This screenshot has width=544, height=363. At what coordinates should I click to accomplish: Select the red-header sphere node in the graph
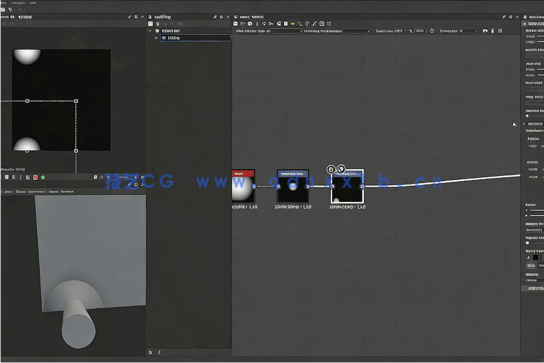pyautogui.click(x=243, y=186)
